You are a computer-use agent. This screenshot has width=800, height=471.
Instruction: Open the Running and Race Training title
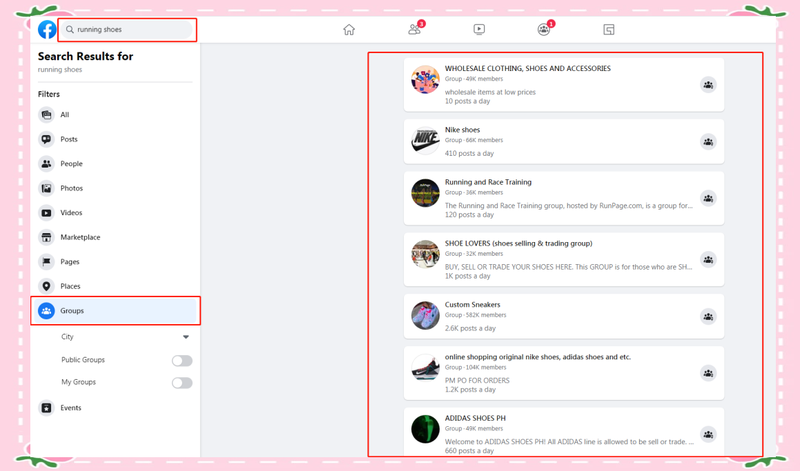tap(488, 182)
